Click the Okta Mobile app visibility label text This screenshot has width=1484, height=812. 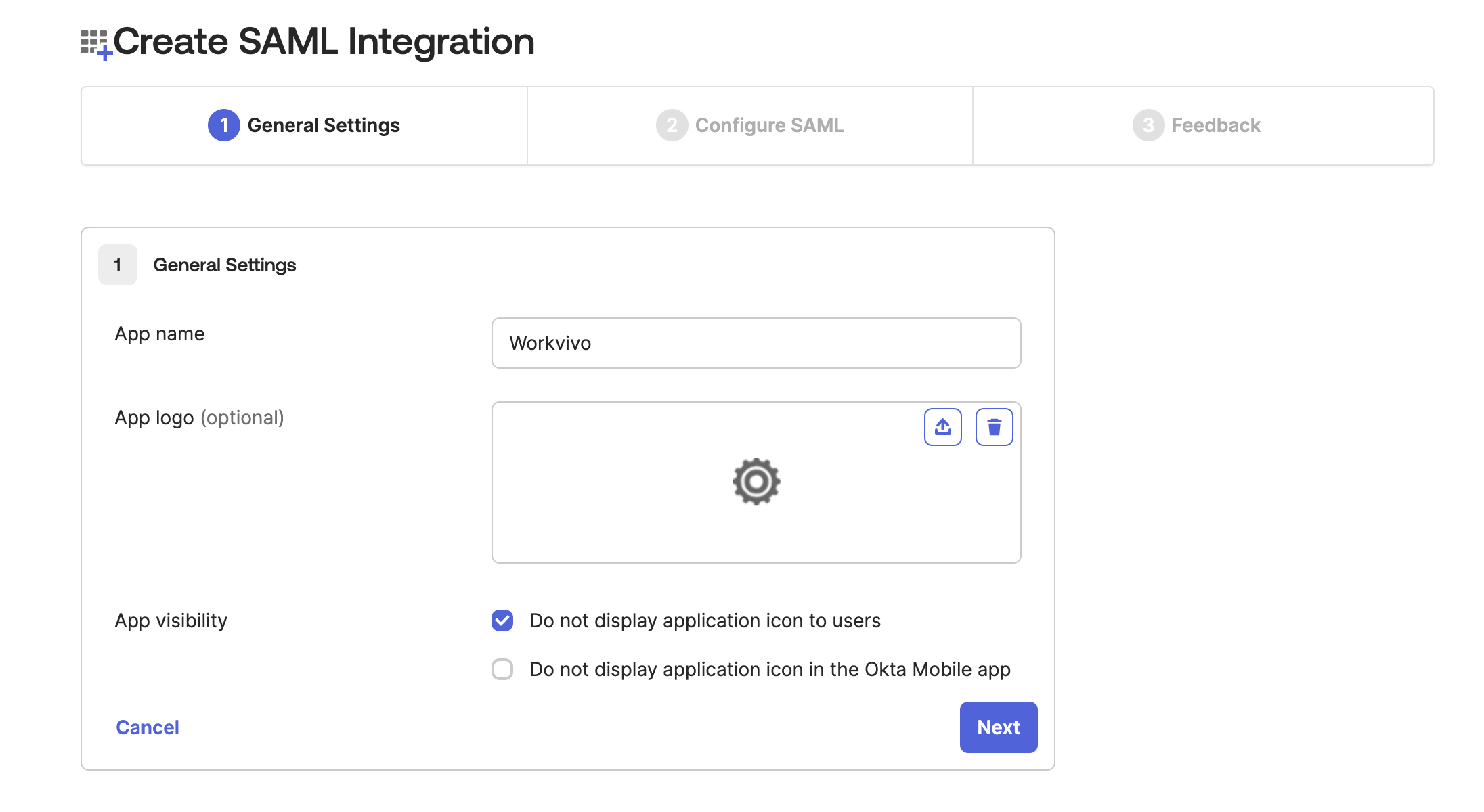(x=770, y=669)
